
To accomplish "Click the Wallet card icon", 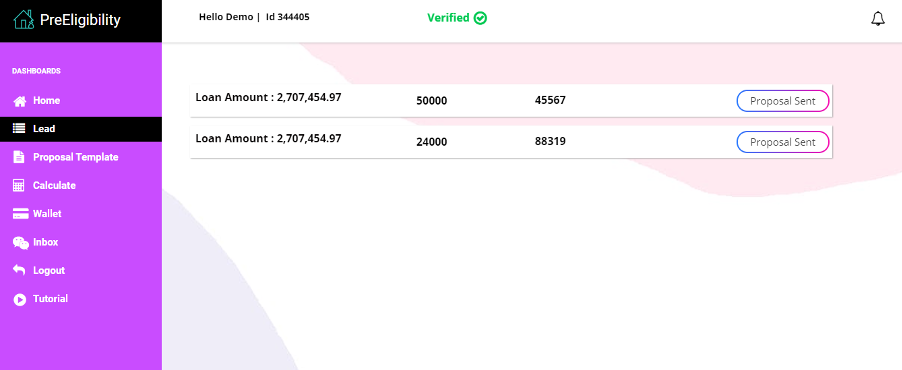I will point(21,214).
